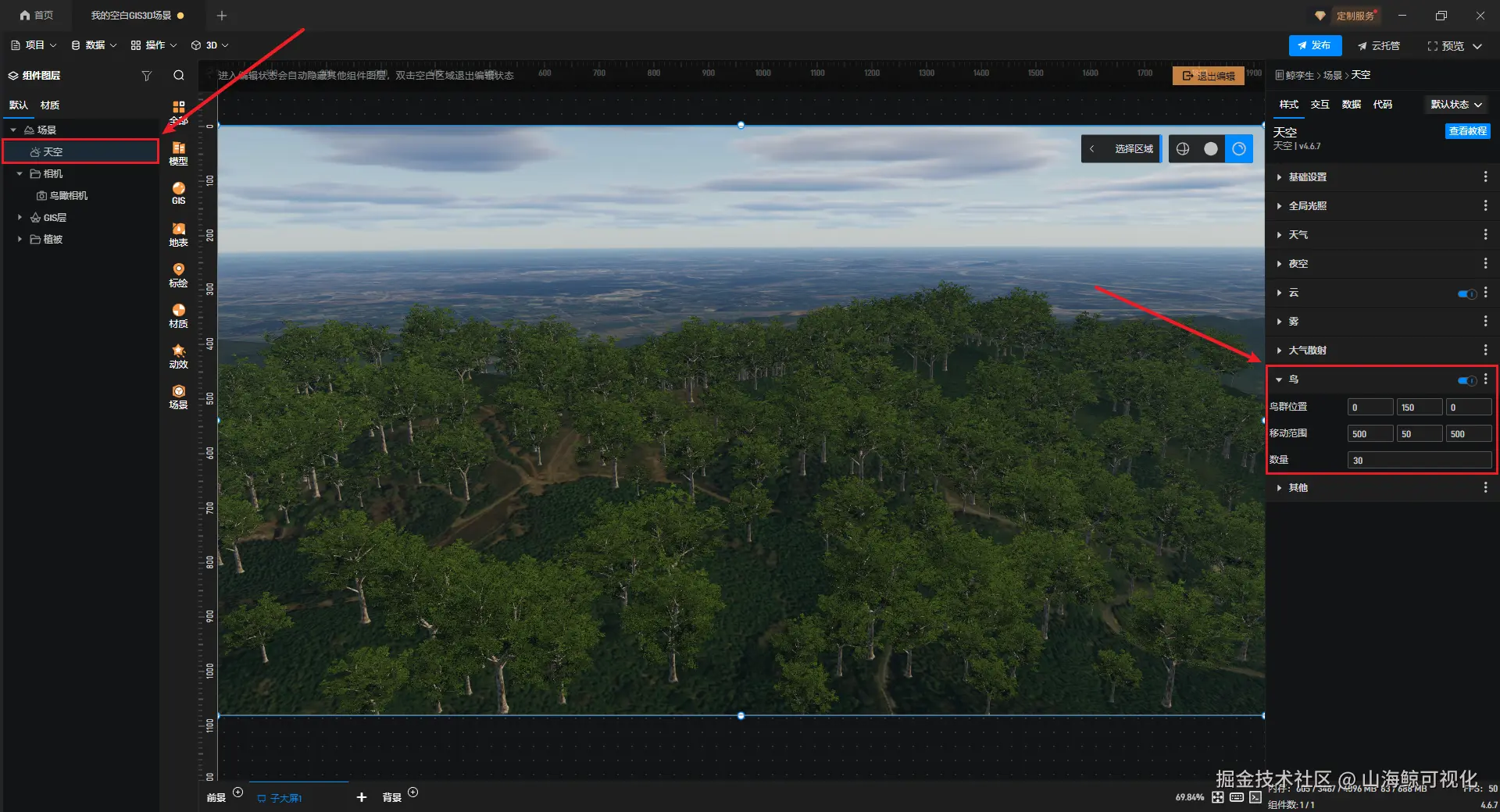Image resolution: width=1500 pixels, height=812 pixels.
Task: Click the add circle icon next to 前景
Action: (x=238, y=792)
